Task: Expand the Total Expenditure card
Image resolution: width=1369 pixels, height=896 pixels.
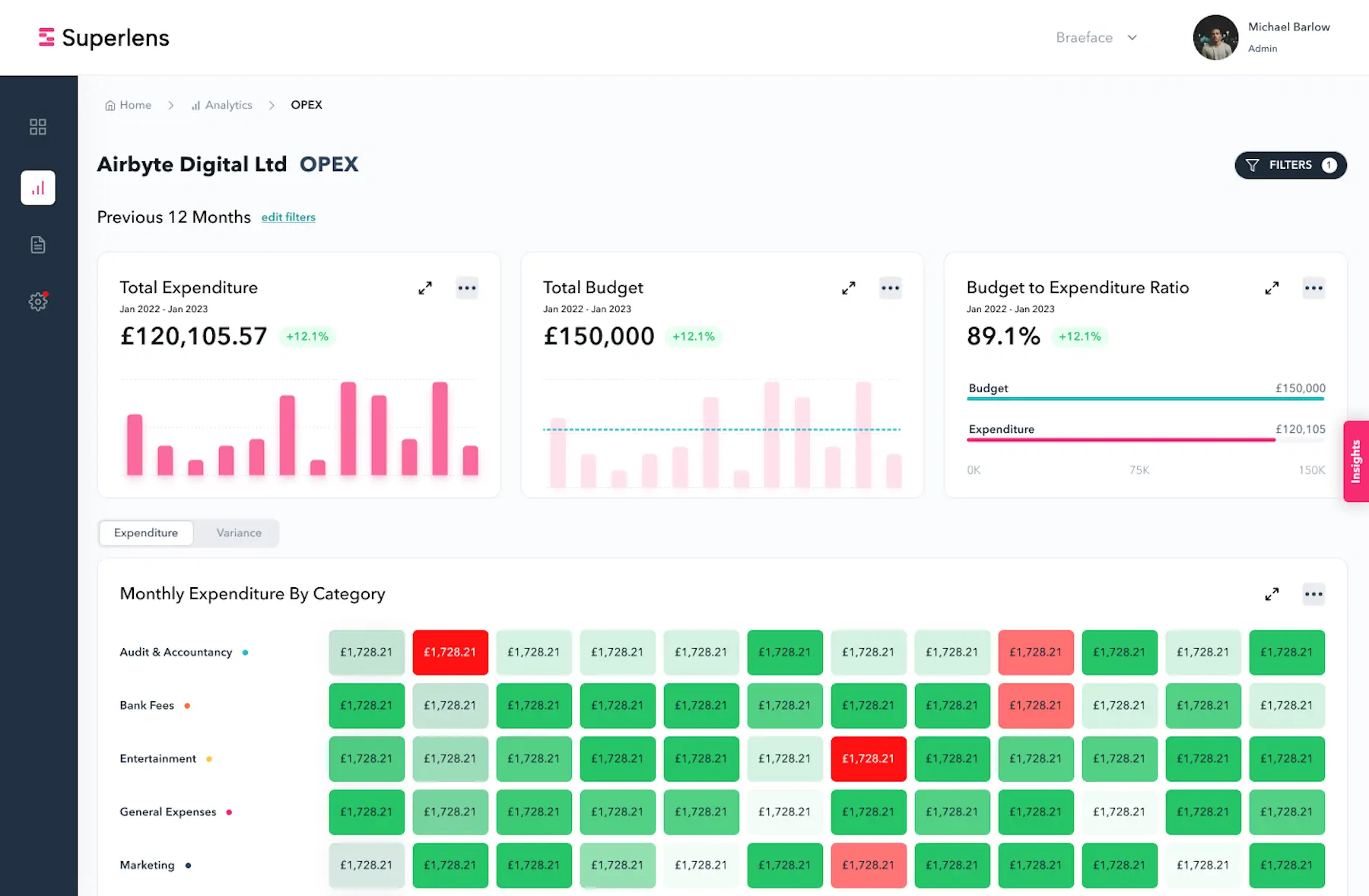Action: (425, 288)
